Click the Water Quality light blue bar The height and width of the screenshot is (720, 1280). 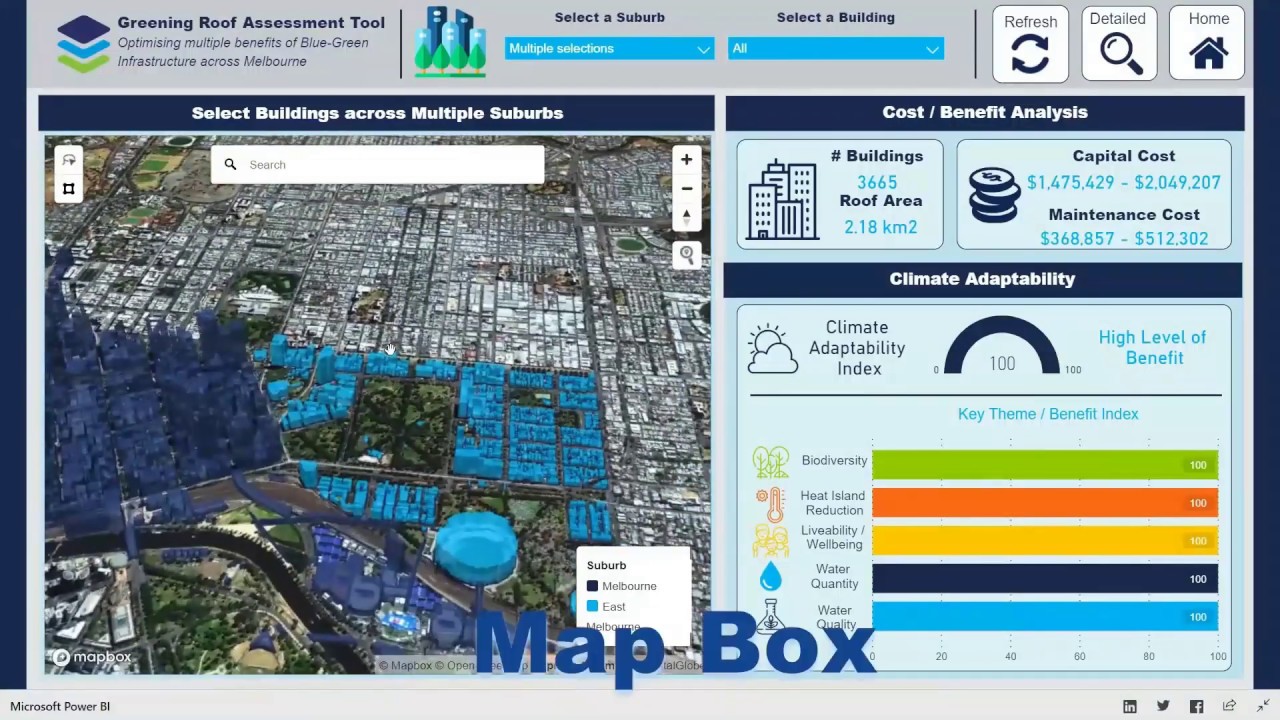(1045, 616)
